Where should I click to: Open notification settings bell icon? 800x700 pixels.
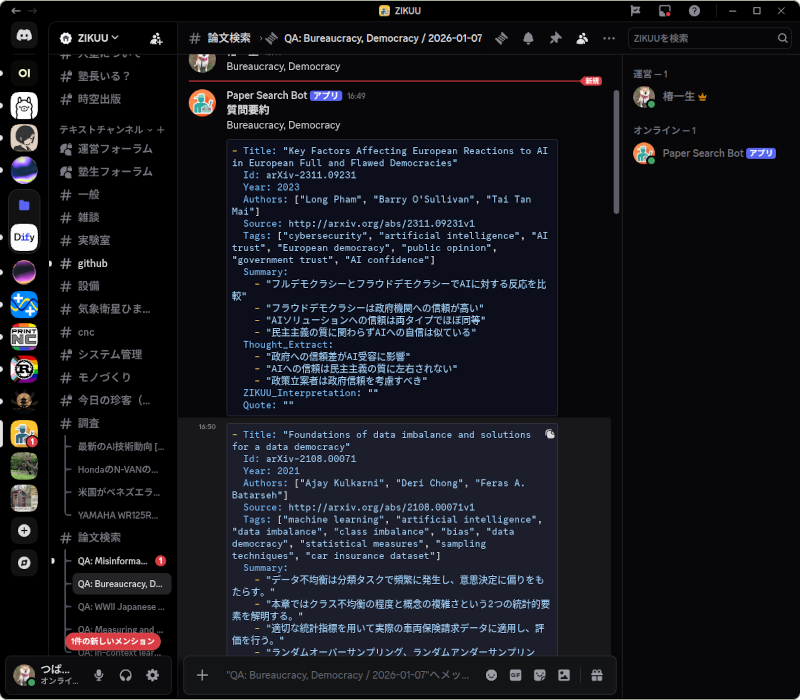[528, 38]
